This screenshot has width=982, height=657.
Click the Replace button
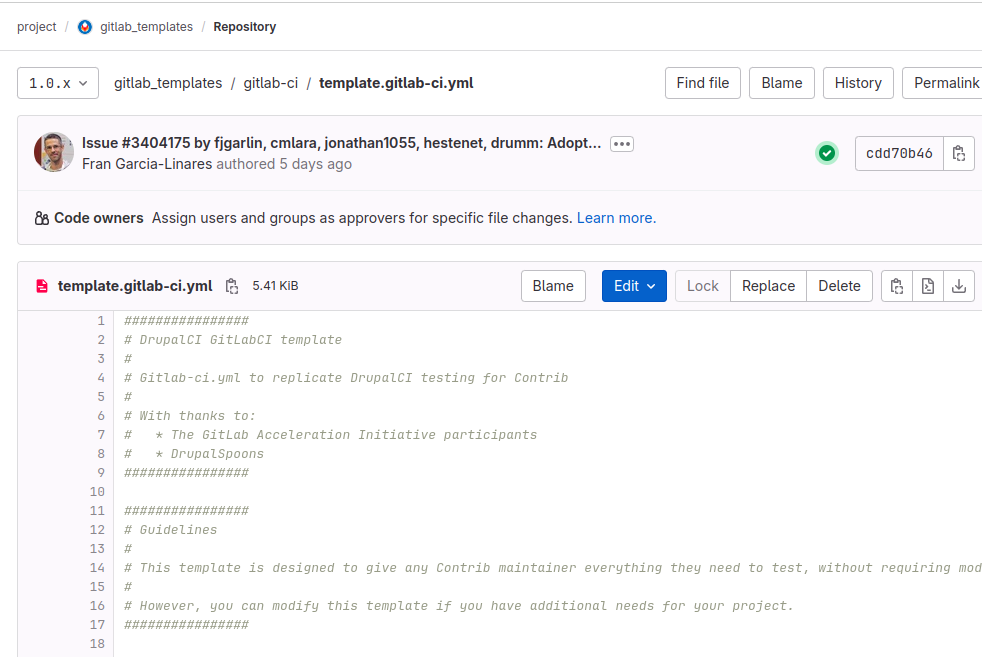(x=768, y=286)
